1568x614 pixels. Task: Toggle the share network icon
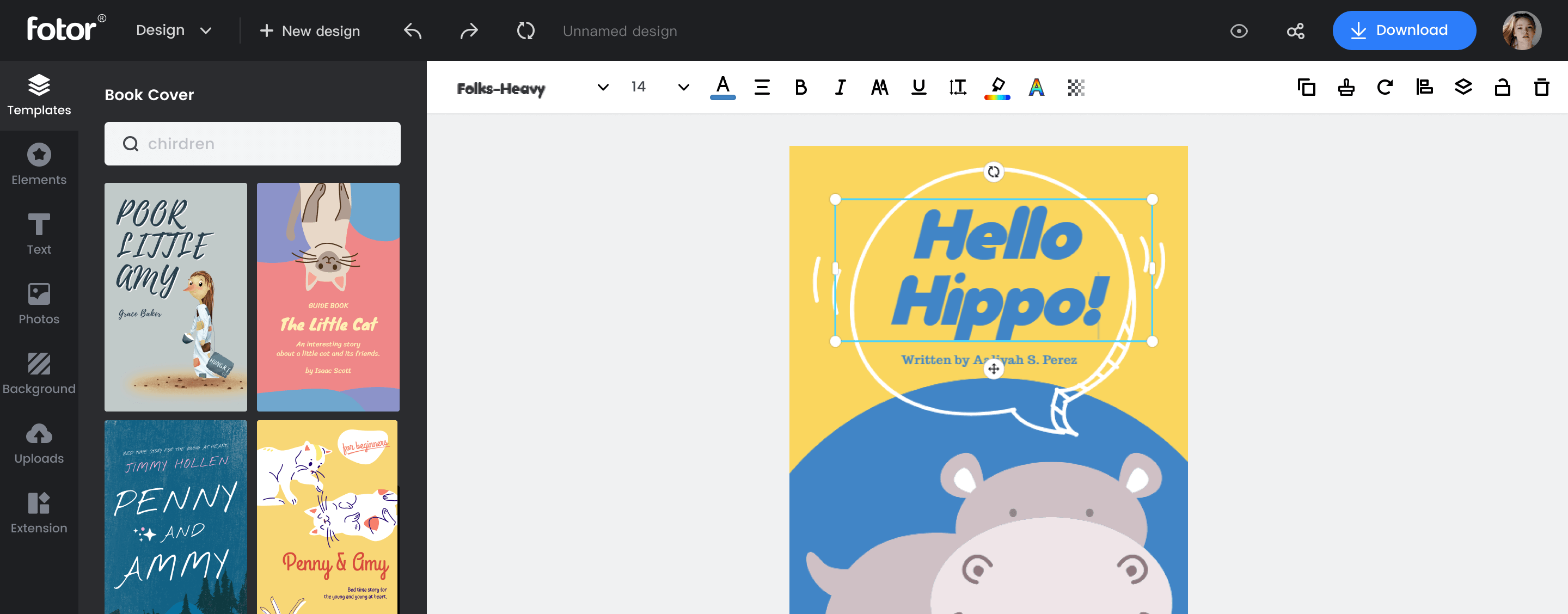point(1296,30)
